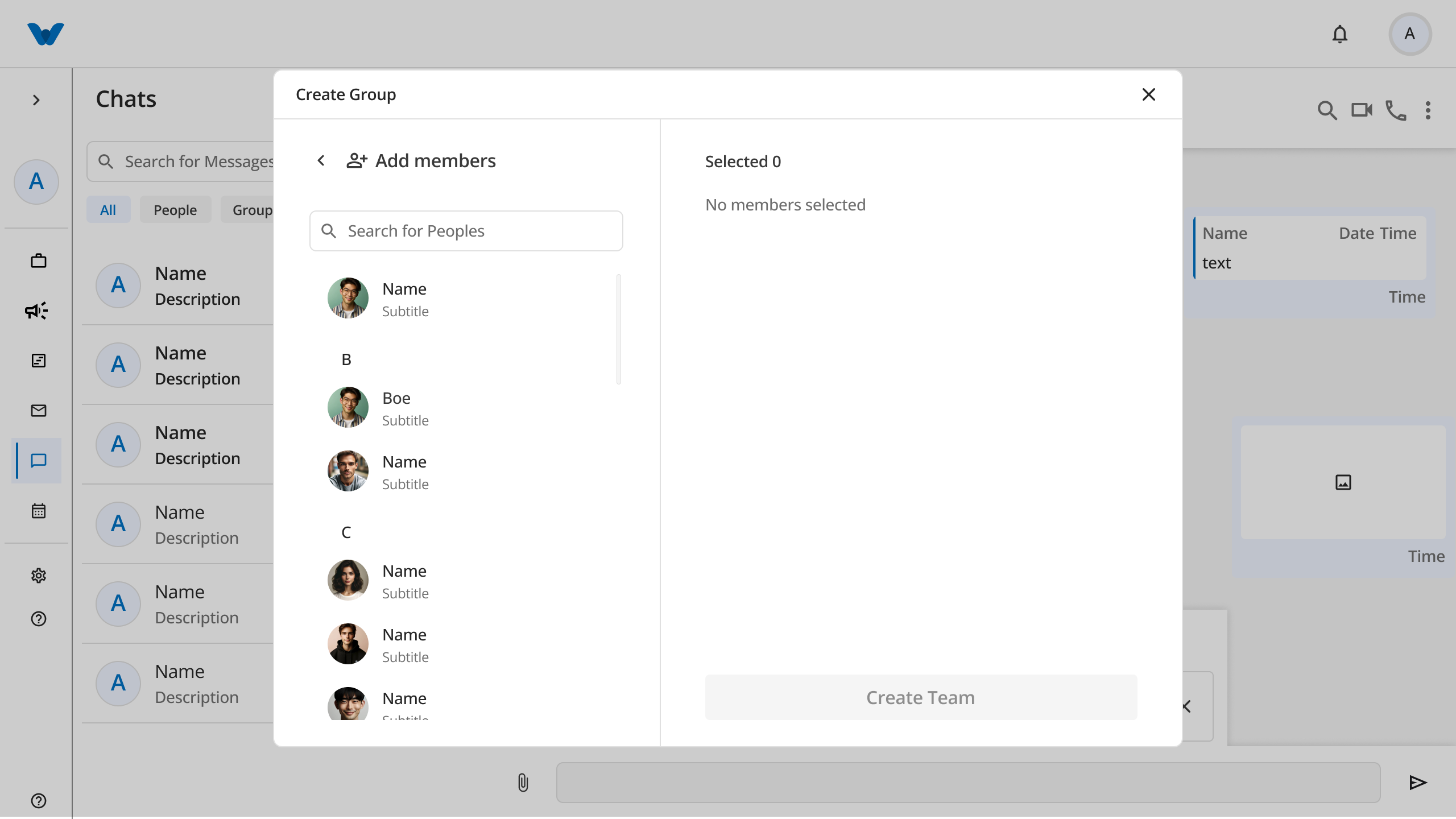Click the quoted message with Name and Date Time

click(x=1310, y=247)
